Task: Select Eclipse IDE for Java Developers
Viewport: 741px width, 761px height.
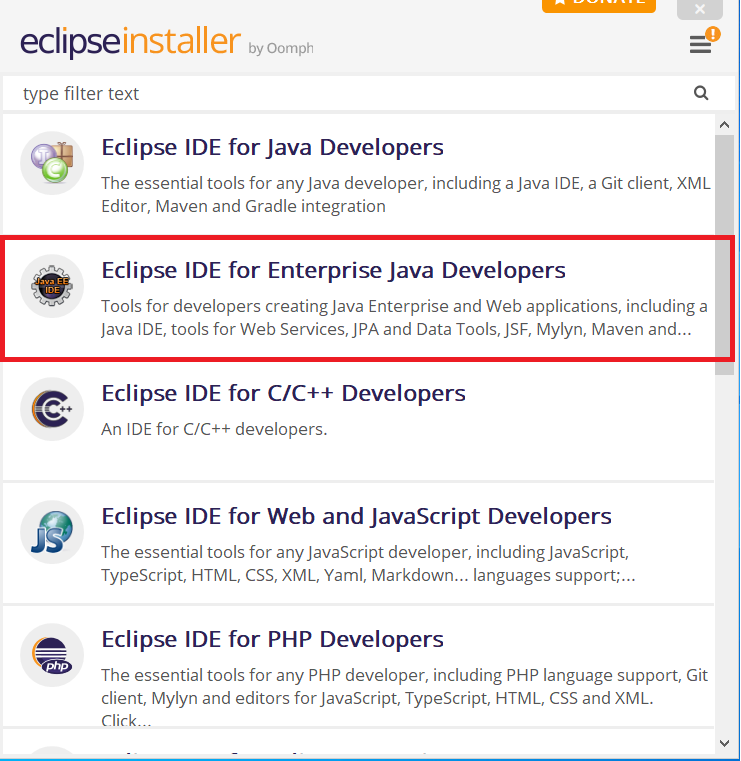Action: (x=359, y=175)
